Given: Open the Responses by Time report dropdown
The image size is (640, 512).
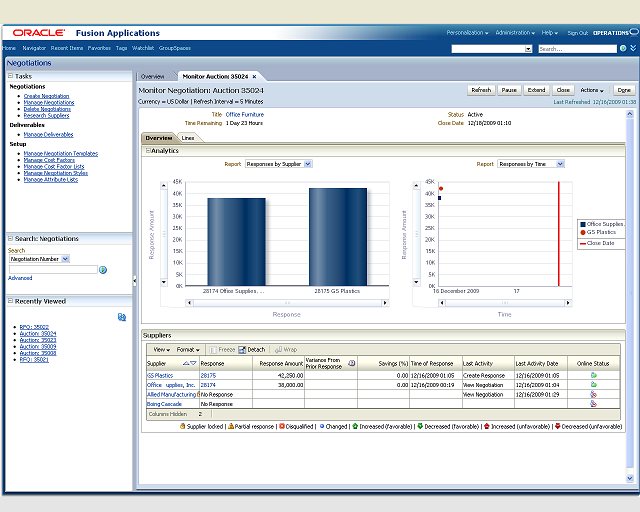Looking at the screenshot, I should [560, 164].
